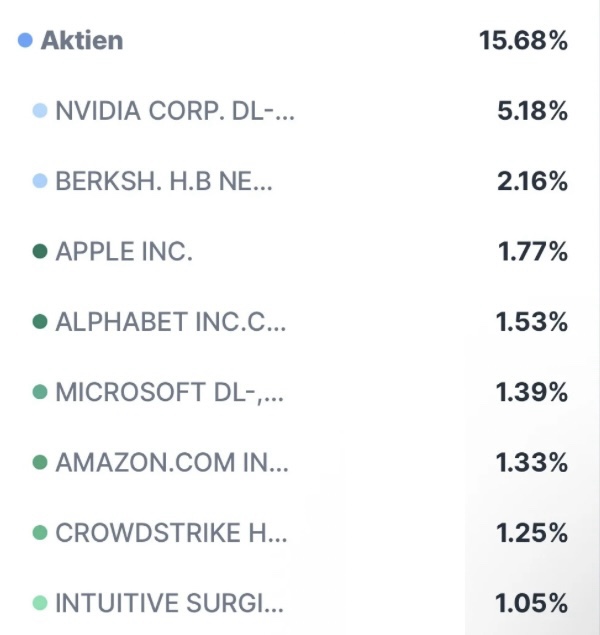Open the NVIDIA CORP. DL- holding
The height and width of the screenshot is (635, 600).
[175, 111]
